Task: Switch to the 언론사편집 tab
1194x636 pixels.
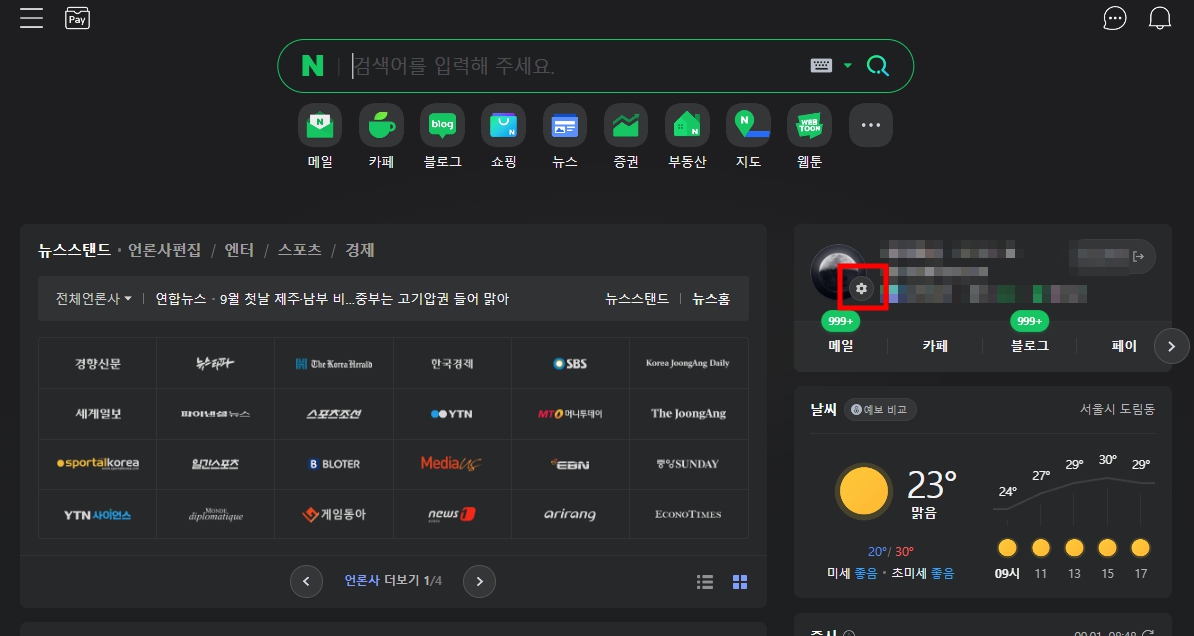Action: pos(164,250)
